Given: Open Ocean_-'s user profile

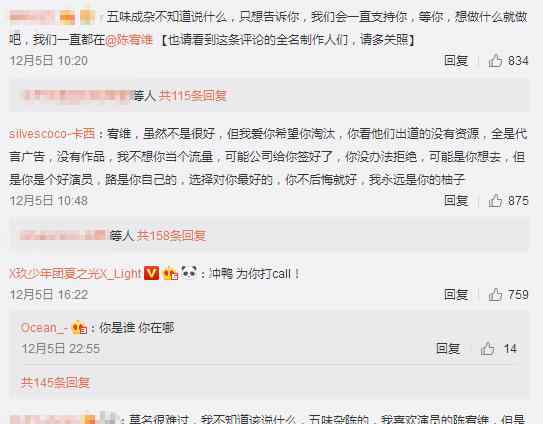Looking at the screenshot, I should point(44,328).
